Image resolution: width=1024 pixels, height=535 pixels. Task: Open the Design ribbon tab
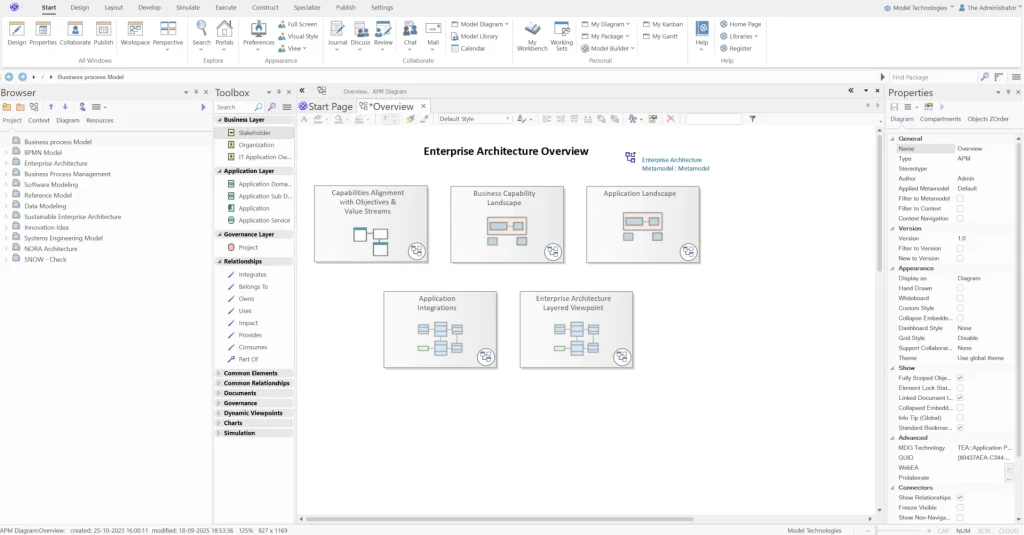(80, 8)
